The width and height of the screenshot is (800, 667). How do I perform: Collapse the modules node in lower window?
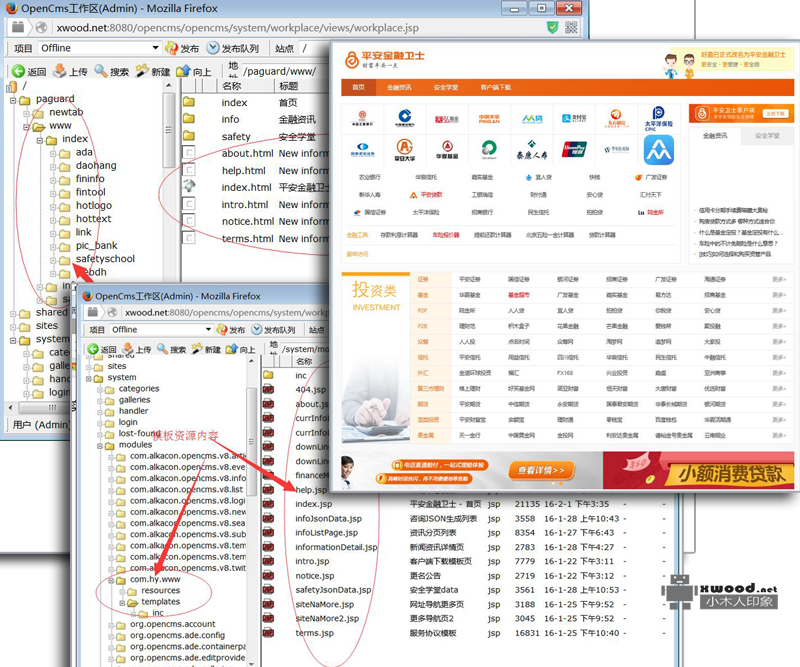(x=100, y=446)
